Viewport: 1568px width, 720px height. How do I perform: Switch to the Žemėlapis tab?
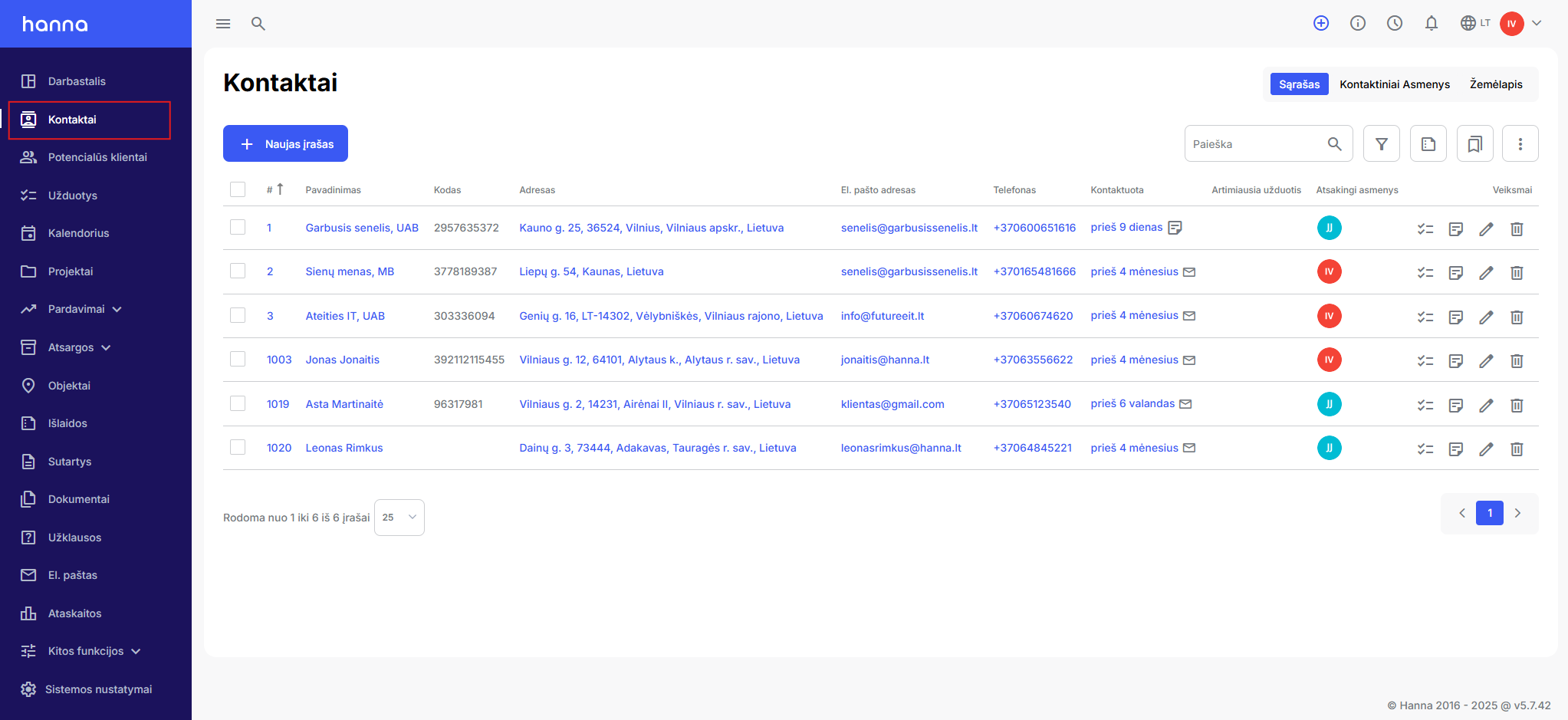[1496, 84]
